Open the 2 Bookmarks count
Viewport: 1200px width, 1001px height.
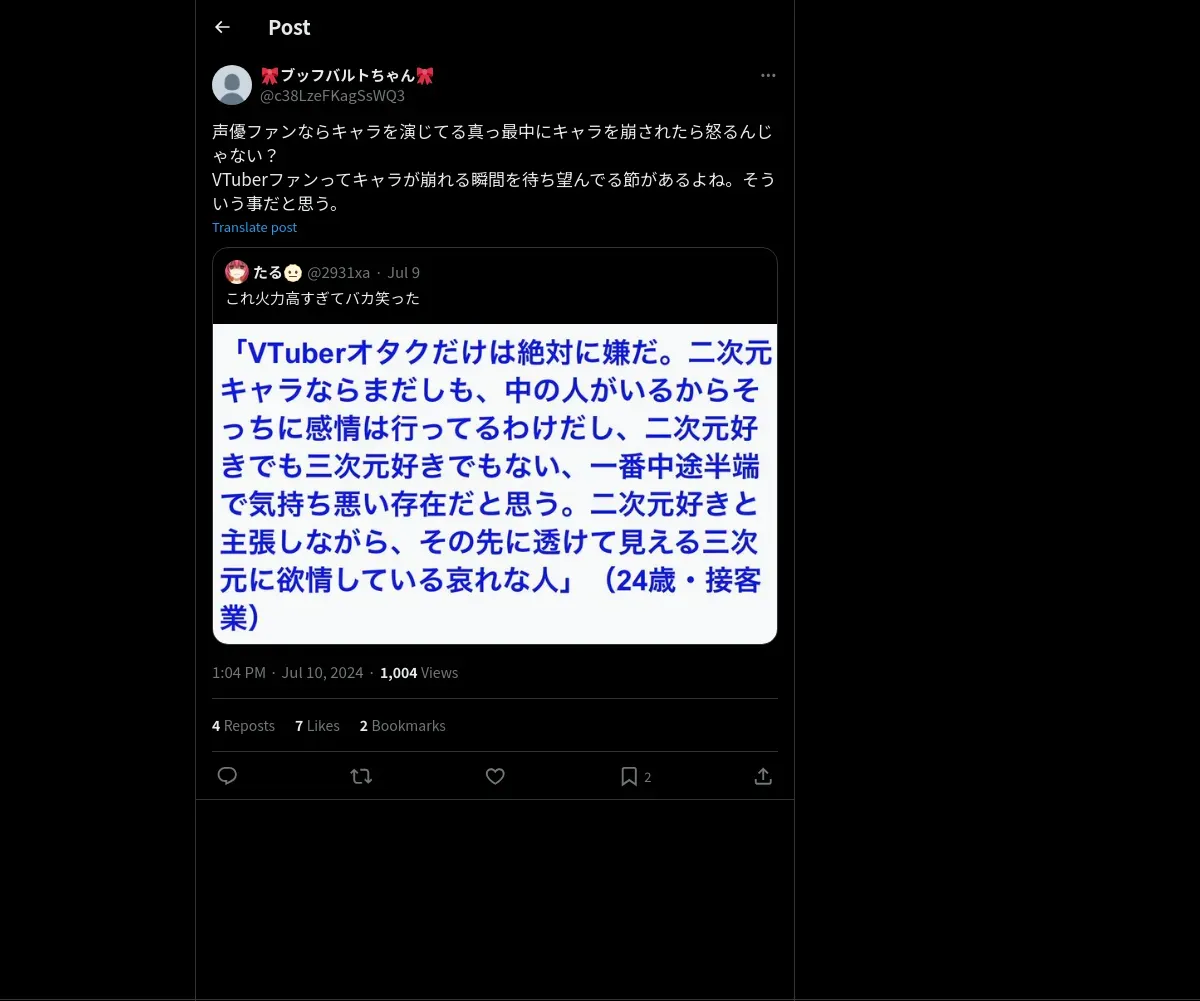click(x=403, y=726)
